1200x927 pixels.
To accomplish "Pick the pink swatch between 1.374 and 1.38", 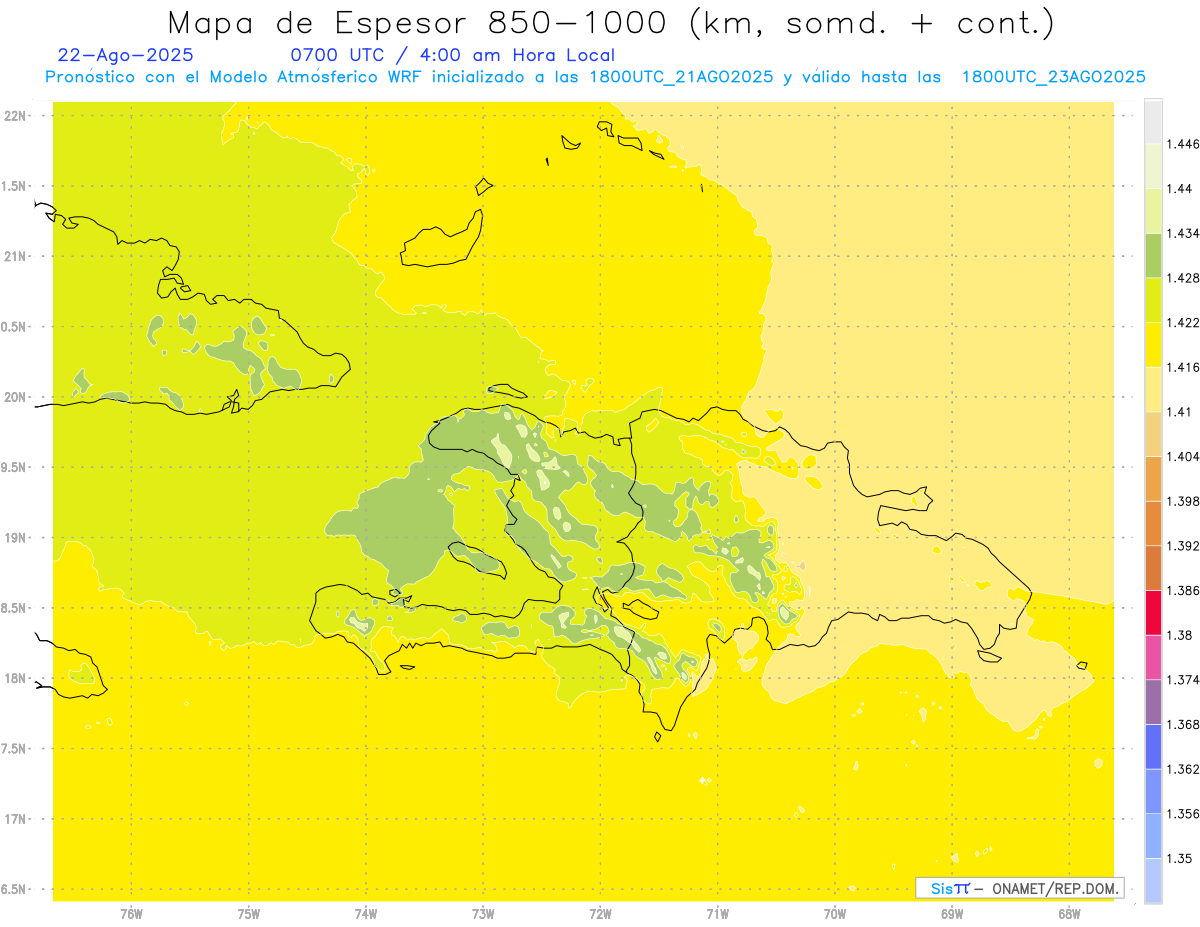I will point(1153,657).
